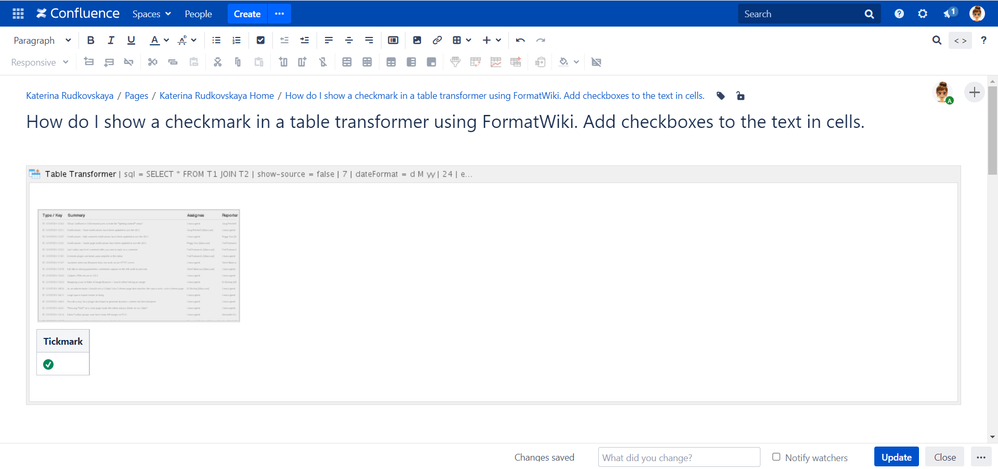The image size is (998, 469).
Task: Toggle bold formatting
Action: pos(90,40)
